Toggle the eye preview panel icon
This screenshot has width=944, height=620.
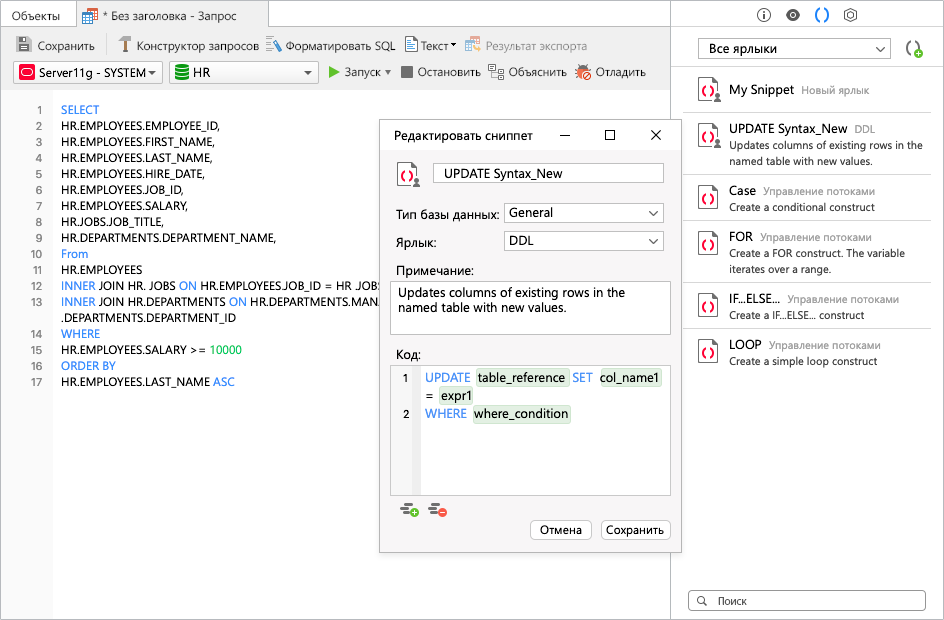pyautogui.click(x=792, y=15)
